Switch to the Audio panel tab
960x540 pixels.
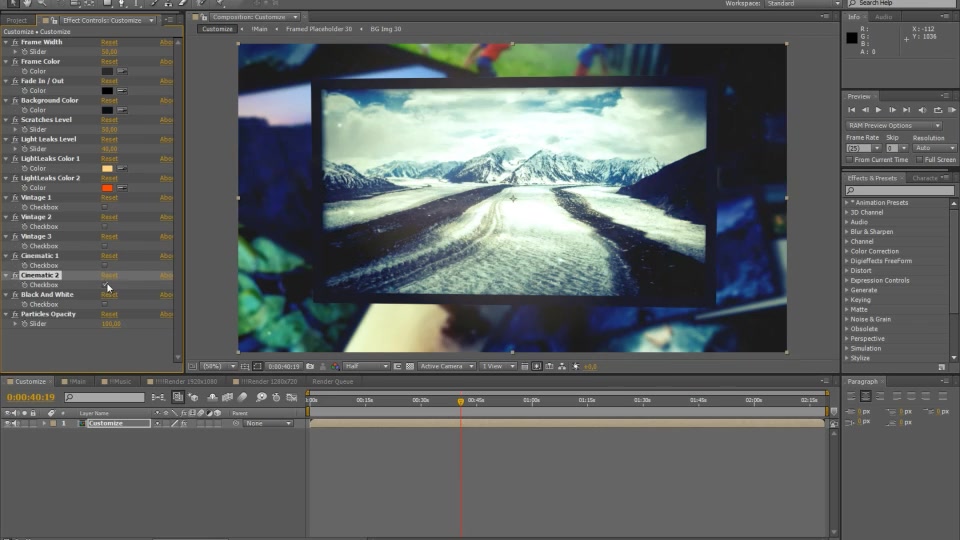coord(883,17)
